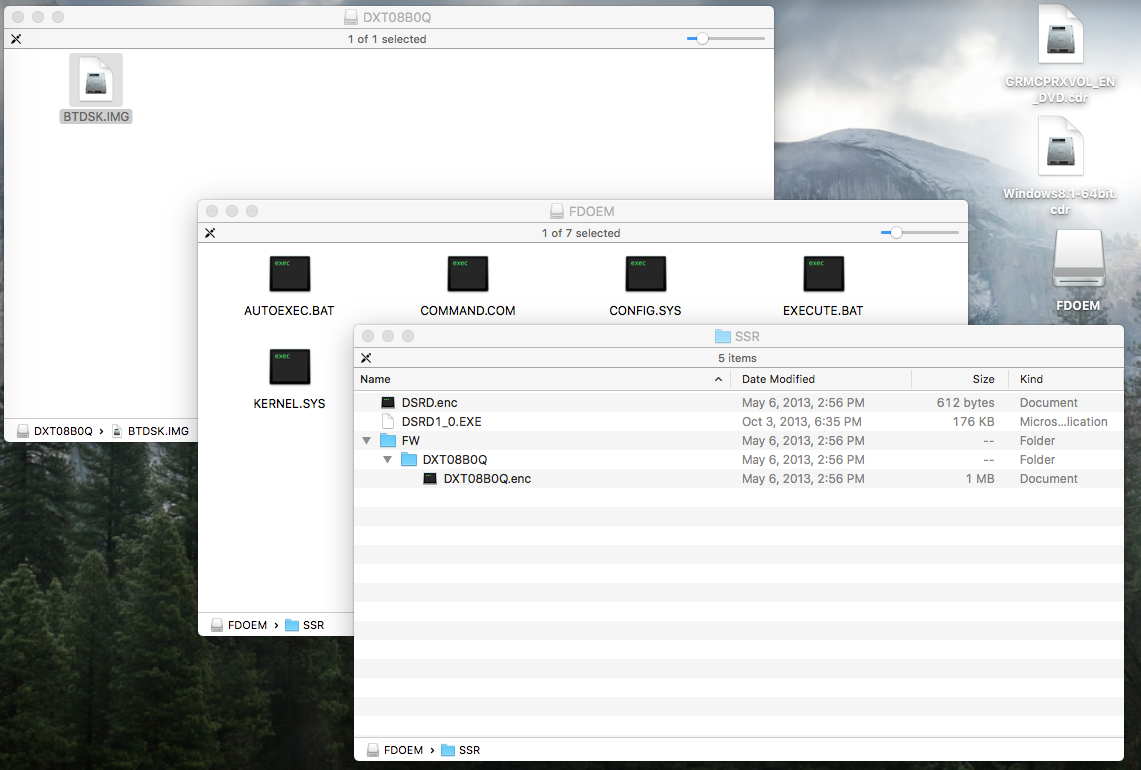Click the customize toolbar icon in FDOEM window

pos(210,233)
